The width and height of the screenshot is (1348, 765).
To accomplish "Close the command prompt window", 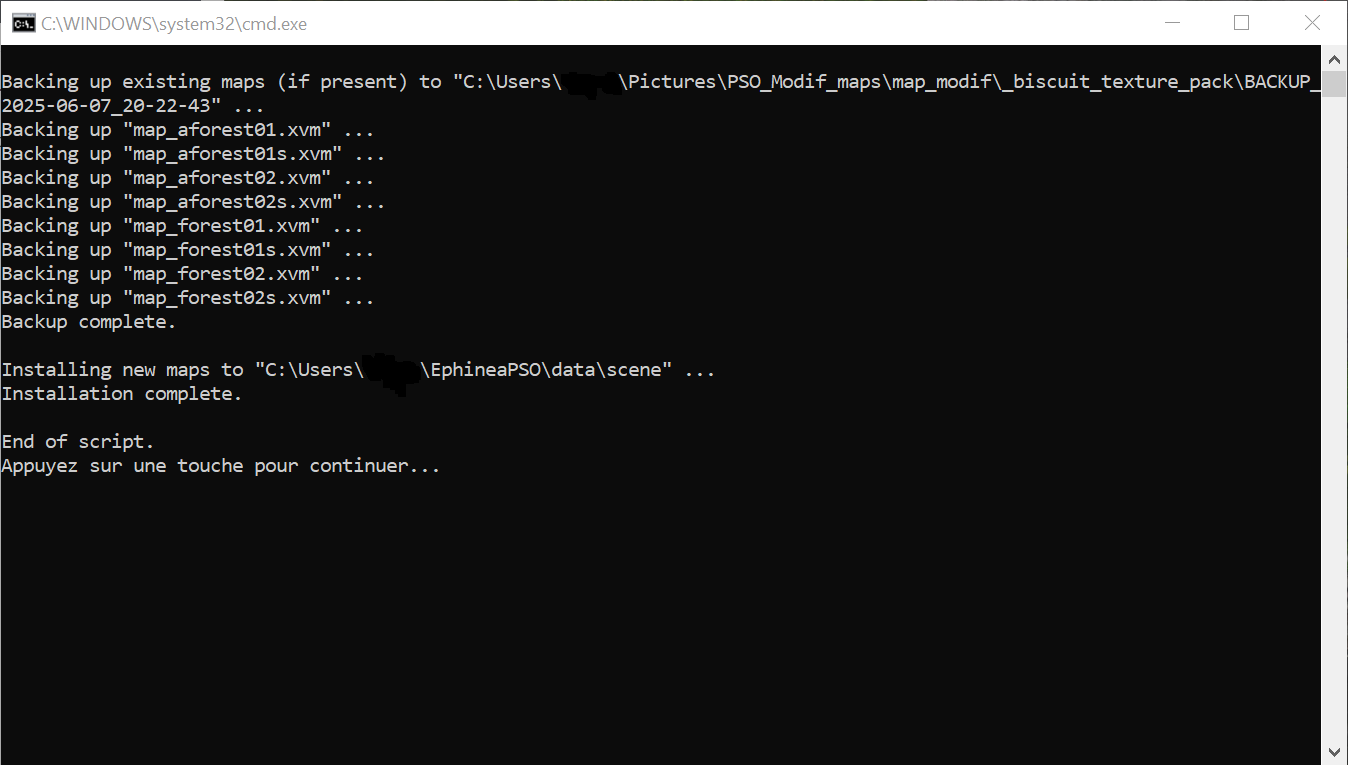I will [1312, 23].
